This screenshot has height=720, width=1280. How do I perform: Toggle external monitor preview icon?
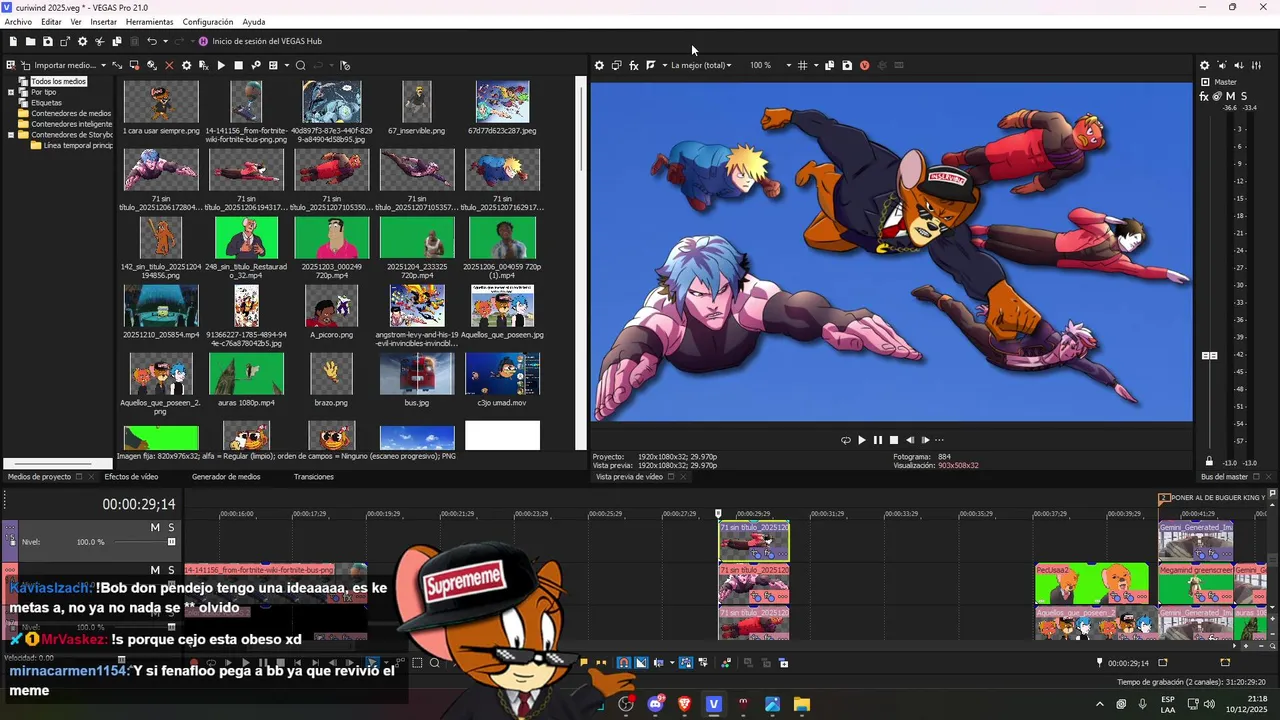616,65
